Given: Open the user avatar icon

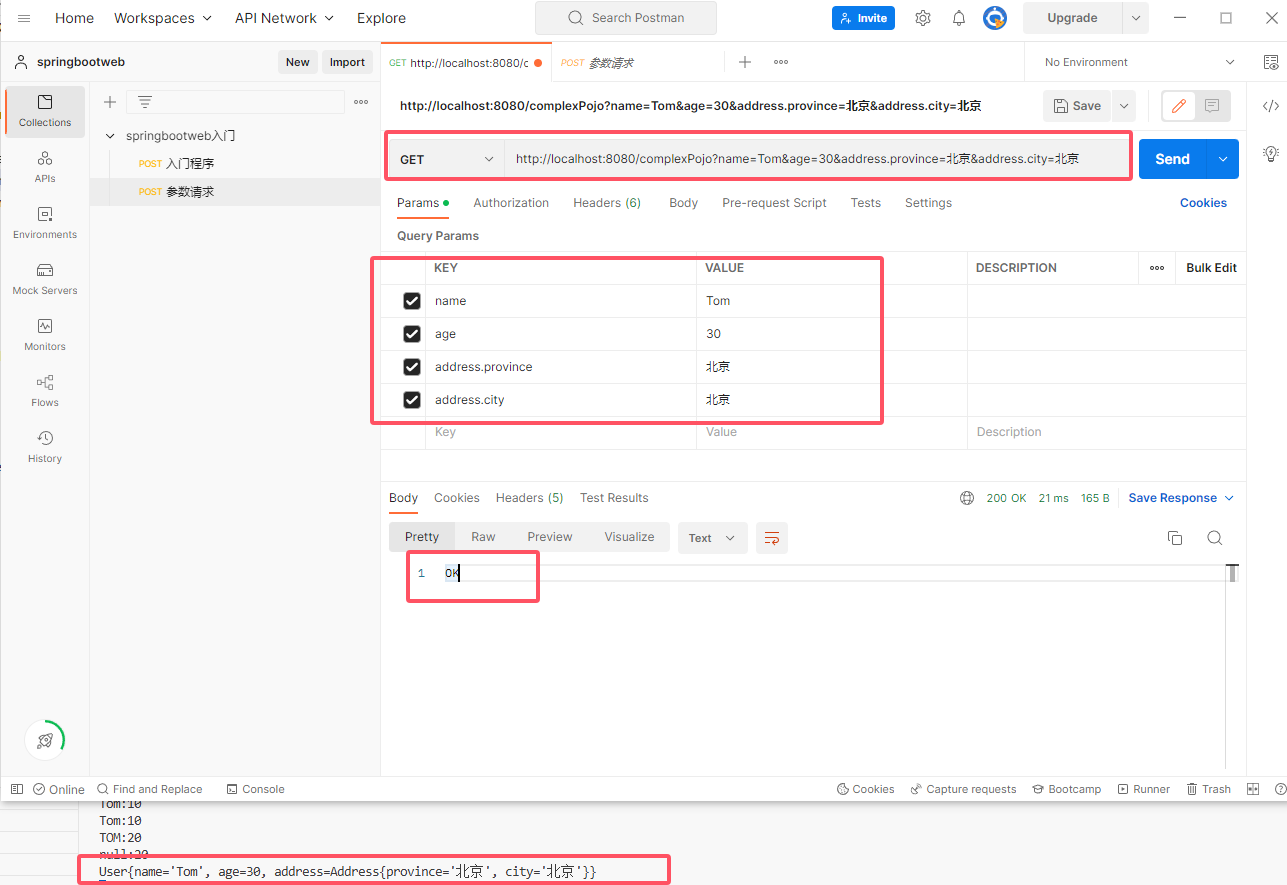Looking at the screenshot, I should 995,18.
